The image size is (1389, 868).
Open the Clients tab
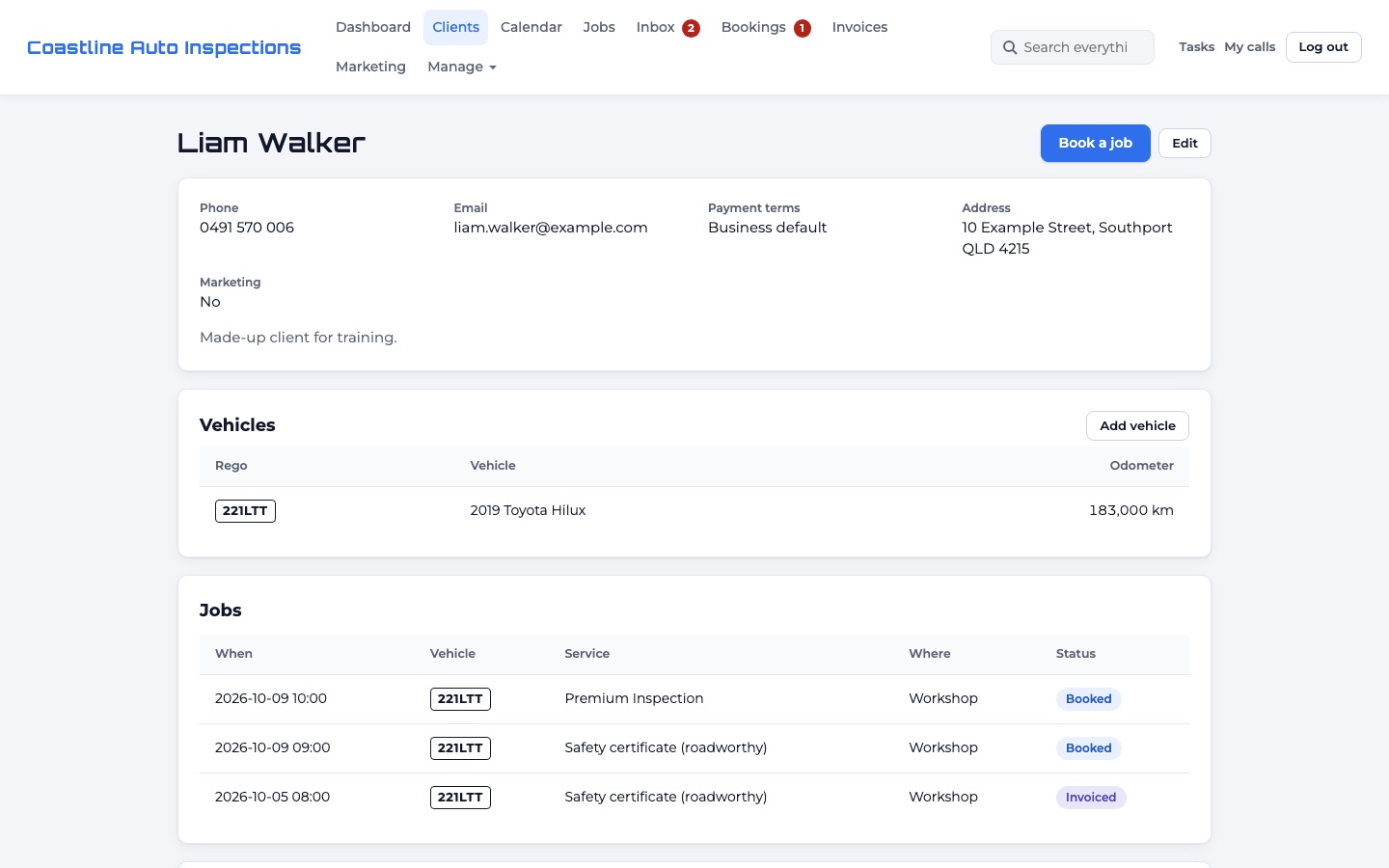pyautogui.click(x=455, y=27)
